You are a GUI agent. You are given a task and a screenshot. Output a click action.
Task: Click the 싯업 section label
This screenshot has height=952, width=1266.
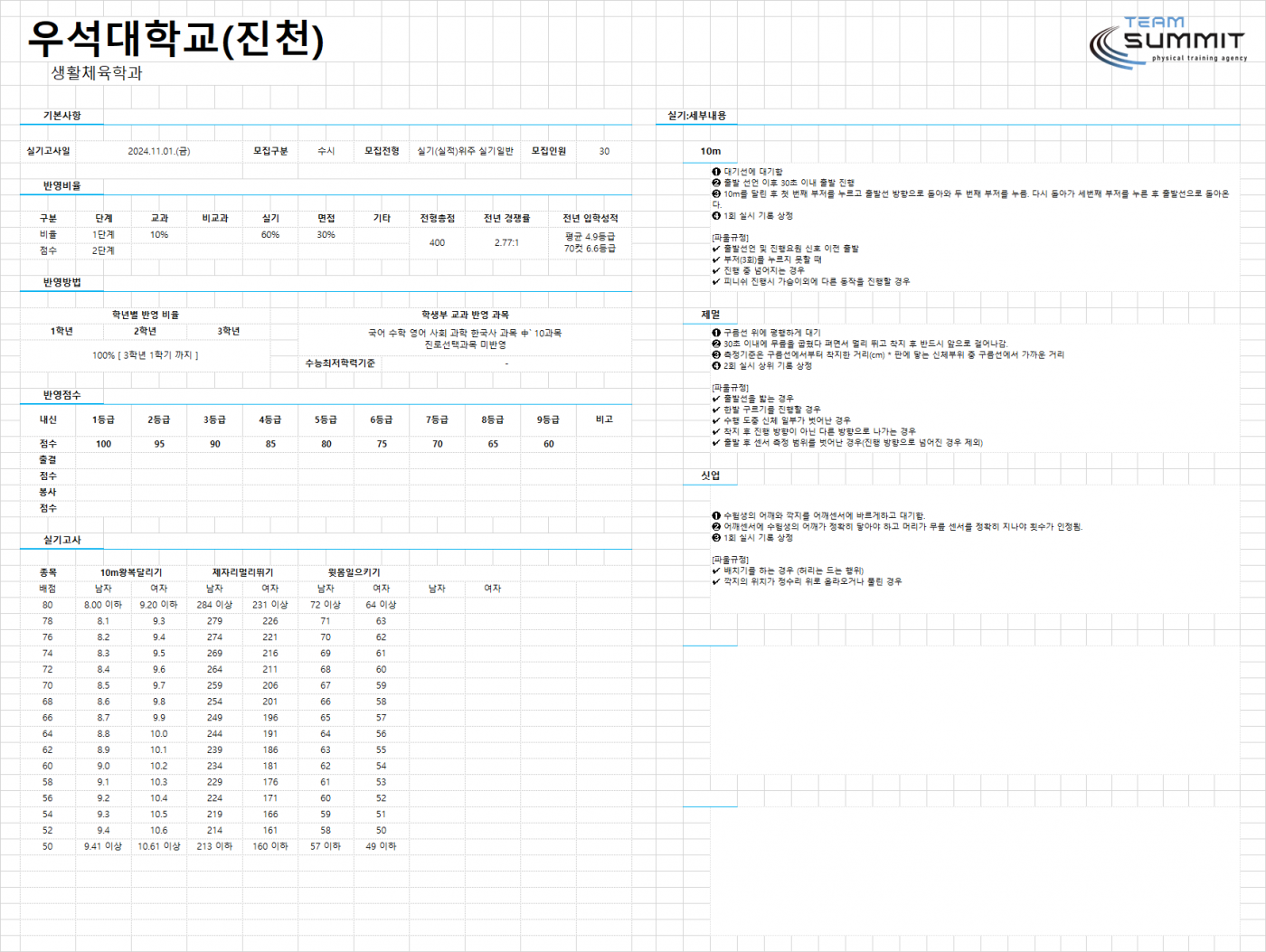[711, 476]
